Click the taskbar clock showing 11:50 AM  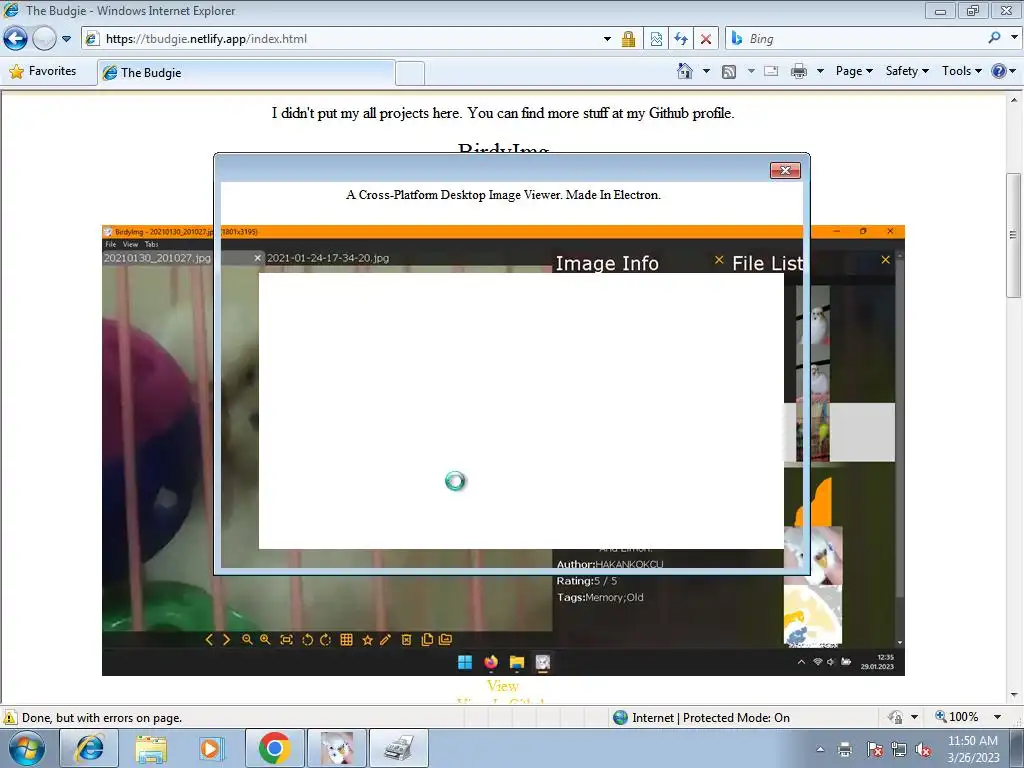[973, 749]
